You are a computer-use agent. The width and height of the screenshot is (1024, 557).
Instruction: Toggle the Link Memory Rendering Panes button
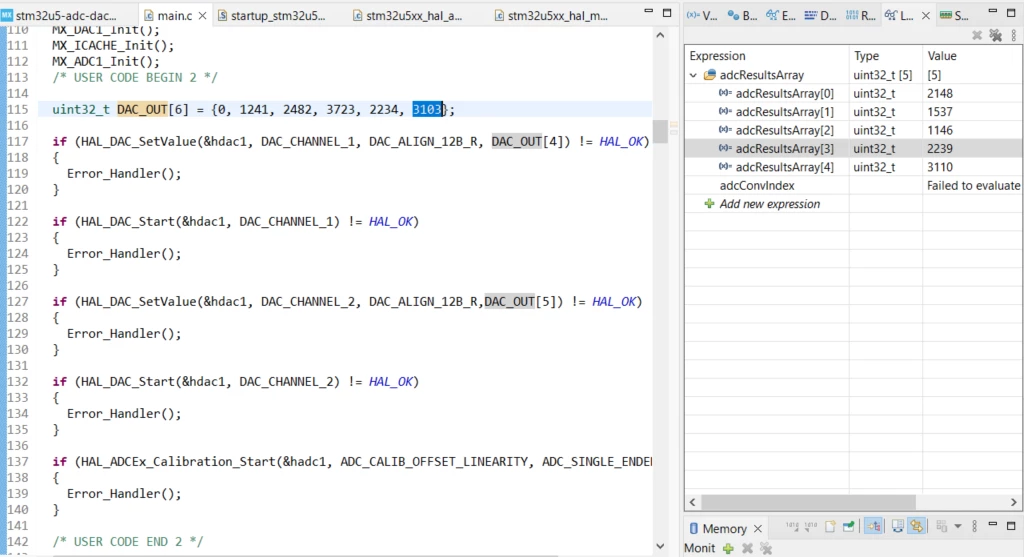tap(917, 527)
